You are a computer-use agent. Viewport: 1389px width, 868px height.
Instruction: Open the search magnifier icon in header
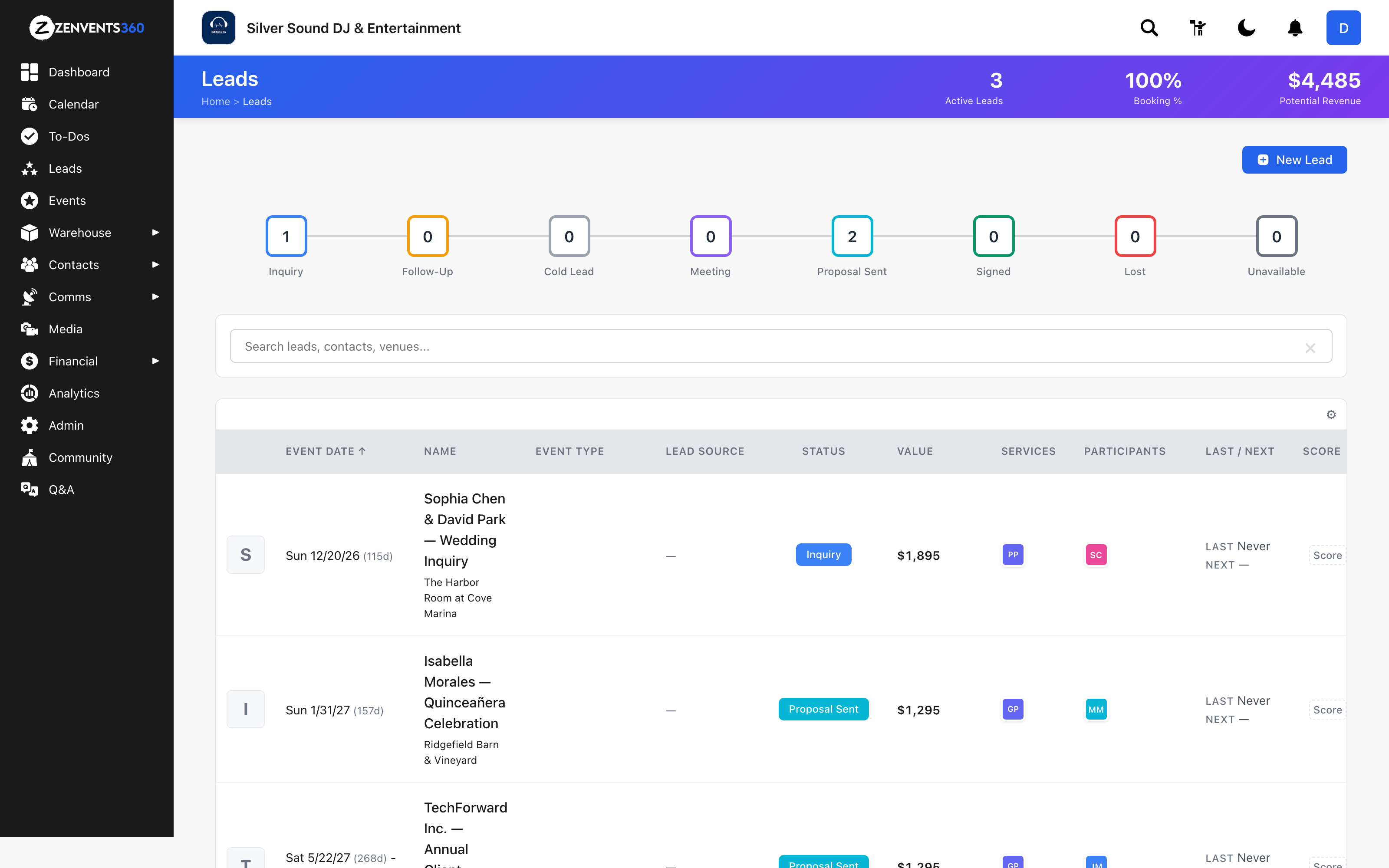pyautogui.click(x=1149, y=27)
